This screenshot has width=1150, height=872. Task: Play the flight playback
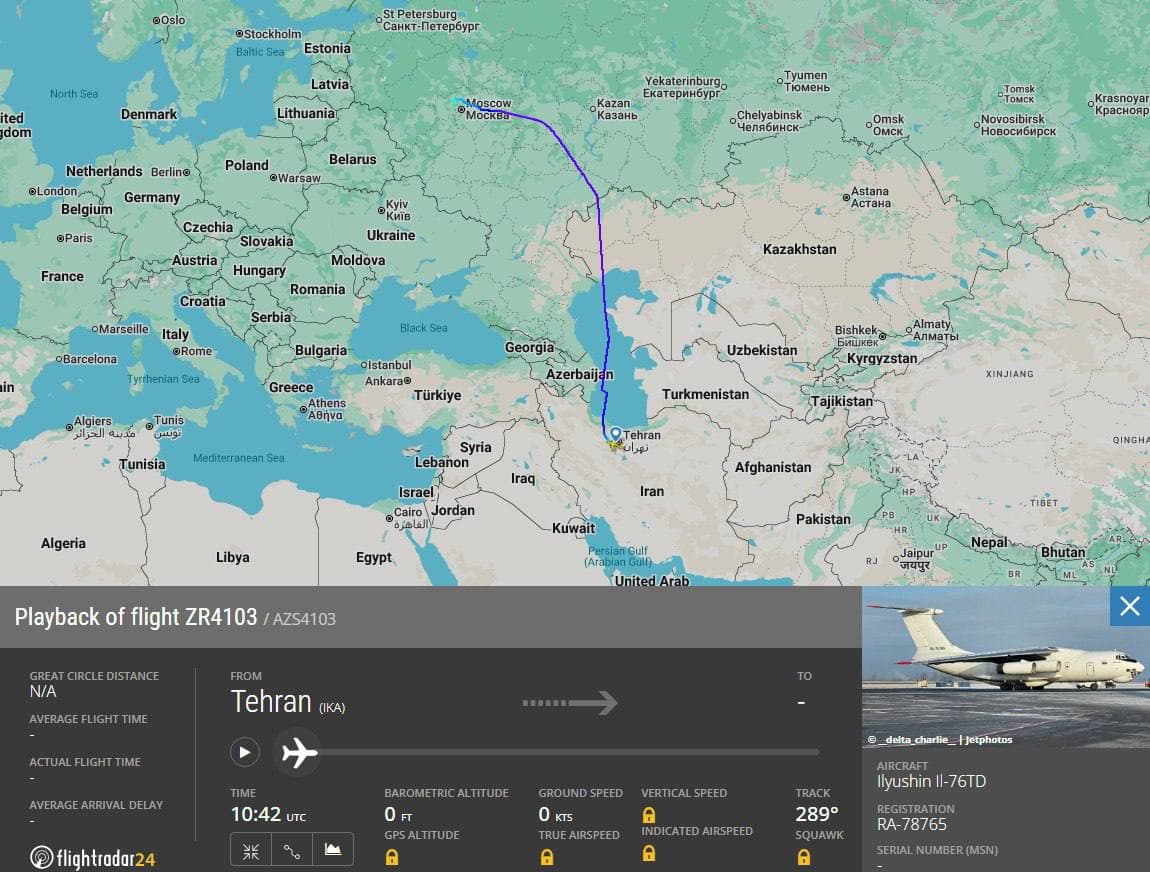tap(243, 751)
